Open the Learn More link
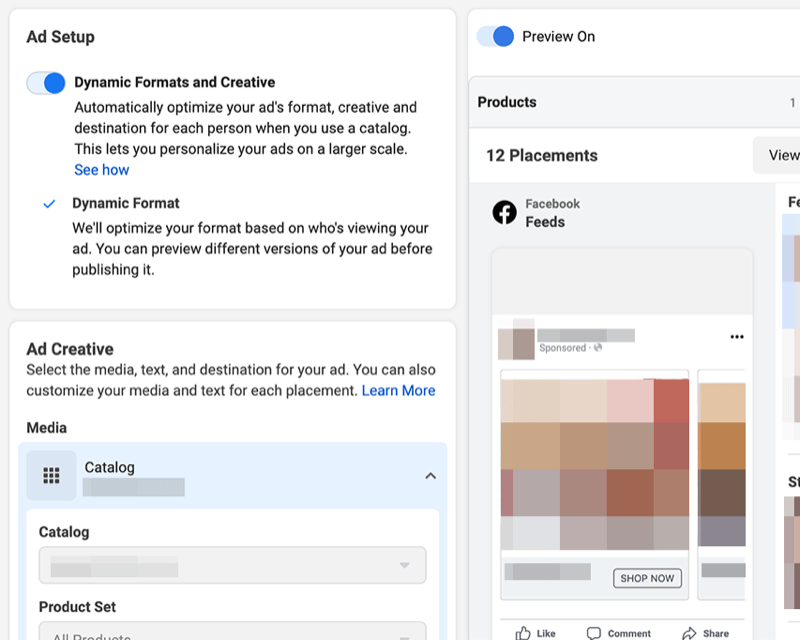Screen dimensions: 800x640 point(398,390)
